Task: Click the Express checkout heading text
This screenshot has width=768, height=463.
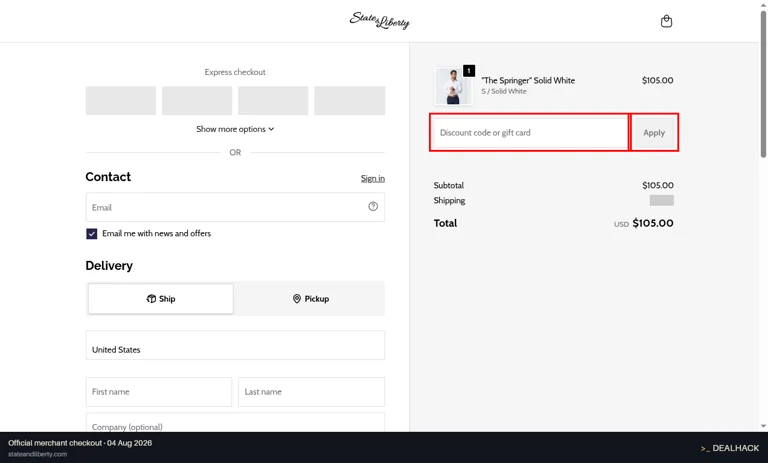Action: point(235,72)
